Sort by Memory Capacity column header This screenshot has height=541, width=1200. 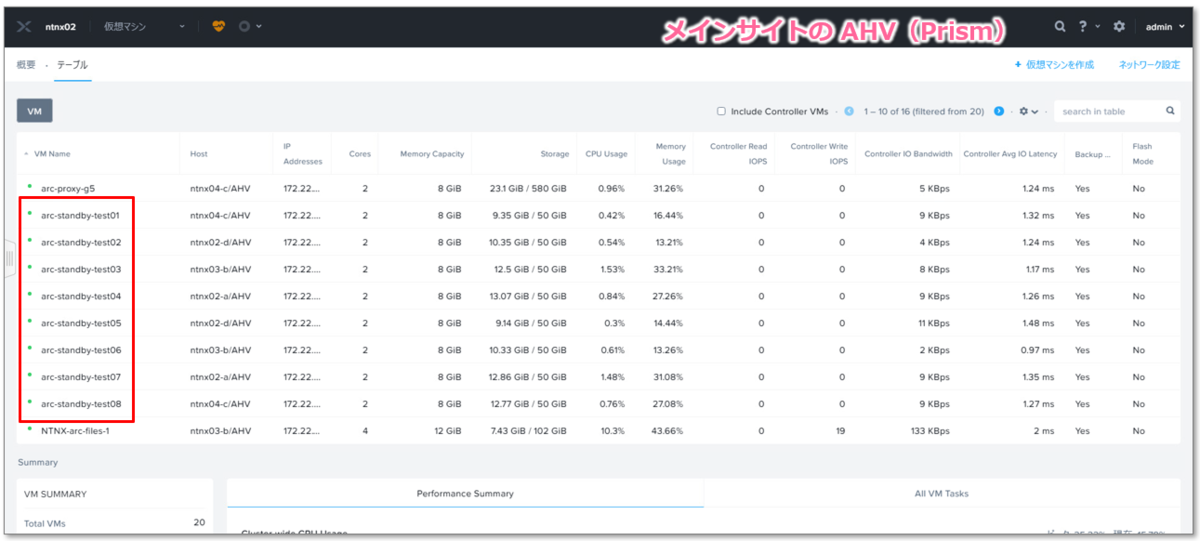pyautogui.click(x=432, y=154)
